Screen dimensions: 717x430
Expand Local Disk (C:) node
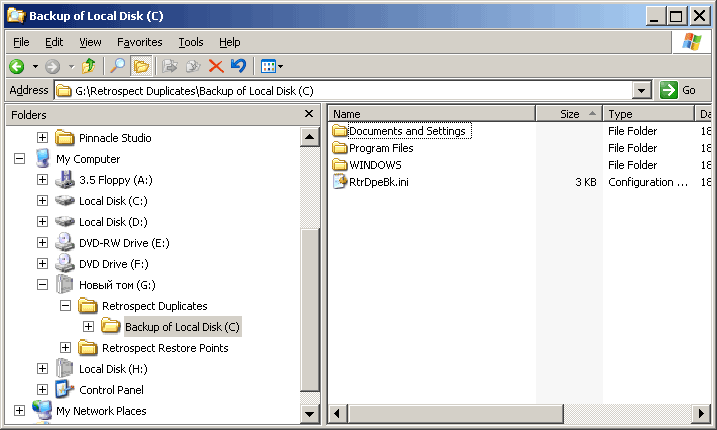[x=43, y=200]
